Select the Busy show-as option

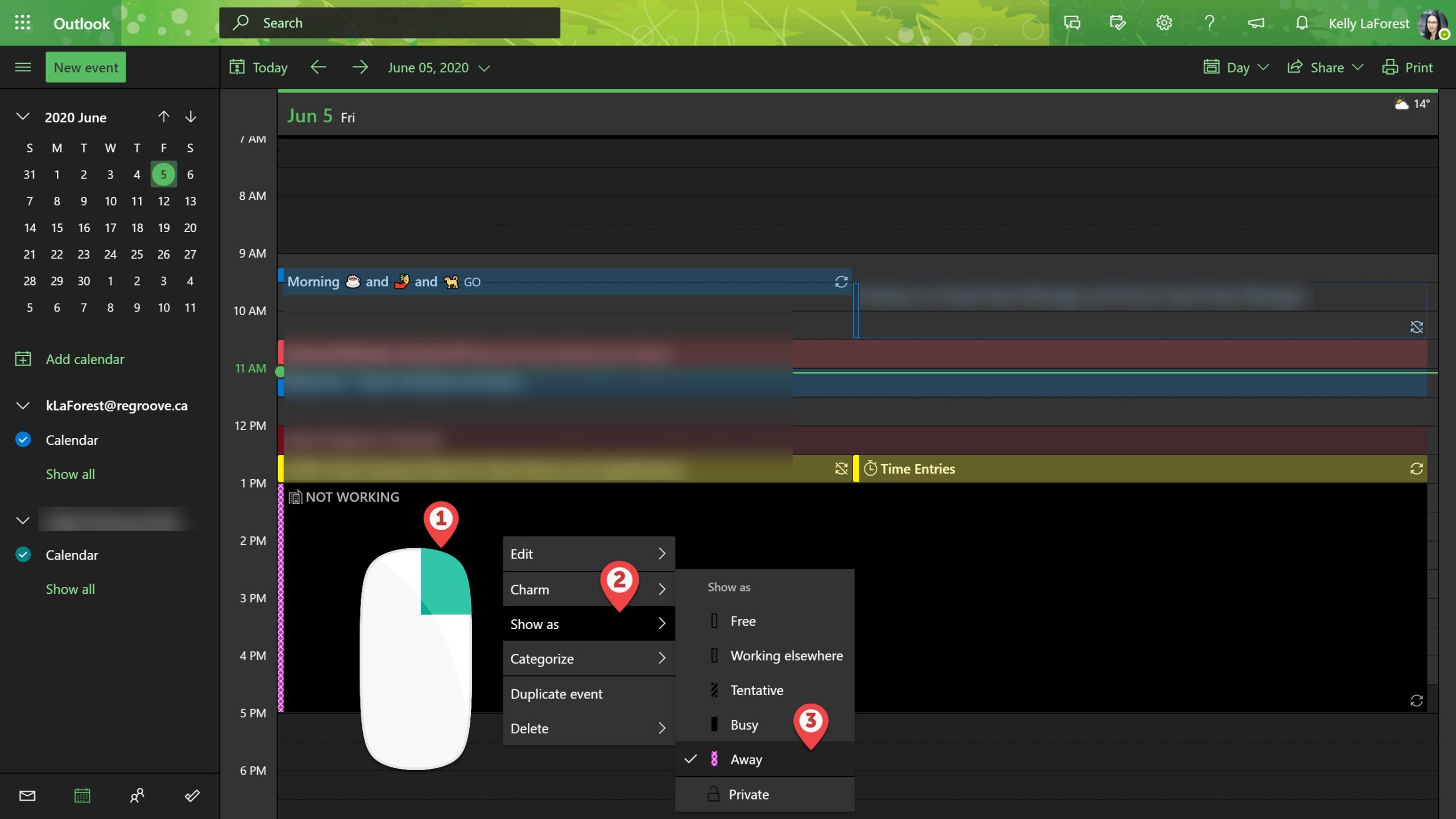point(744,725)
